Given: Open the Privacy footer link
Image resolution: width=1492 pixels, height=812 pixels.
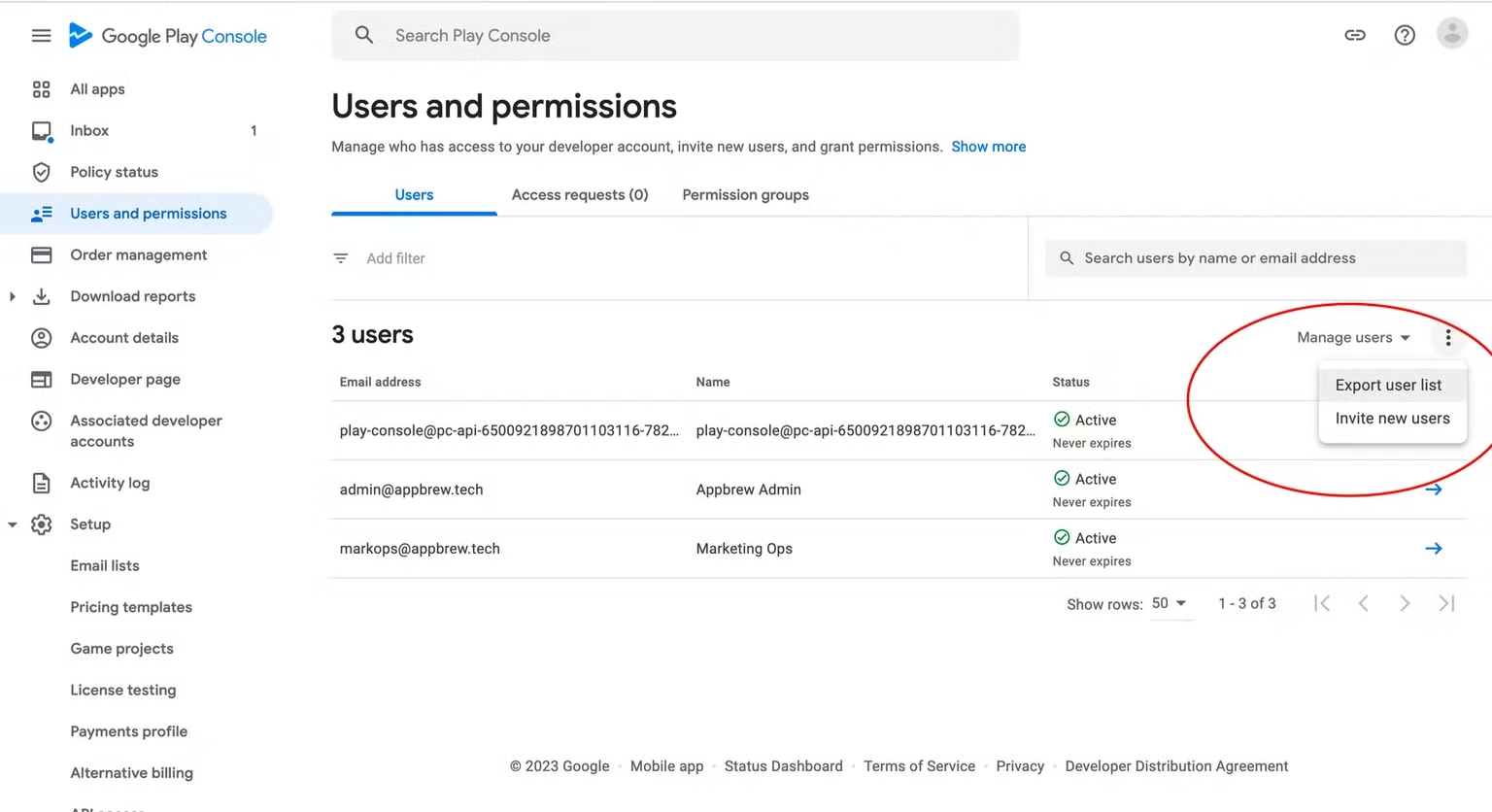Looking at the screenshot, I should click(x=1020, y=766).
